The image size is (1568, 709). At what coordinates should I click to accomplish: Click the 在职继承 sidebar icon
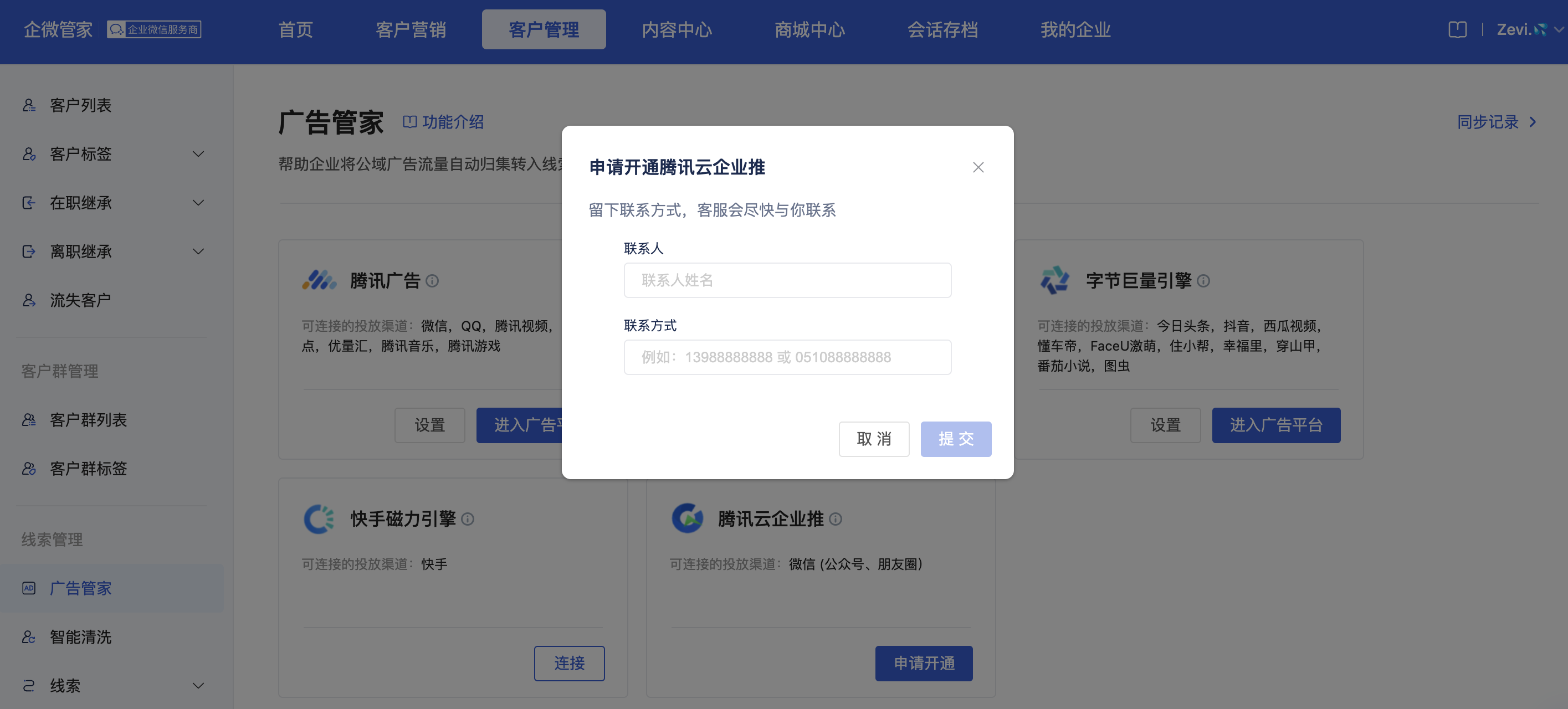point(29,203)
